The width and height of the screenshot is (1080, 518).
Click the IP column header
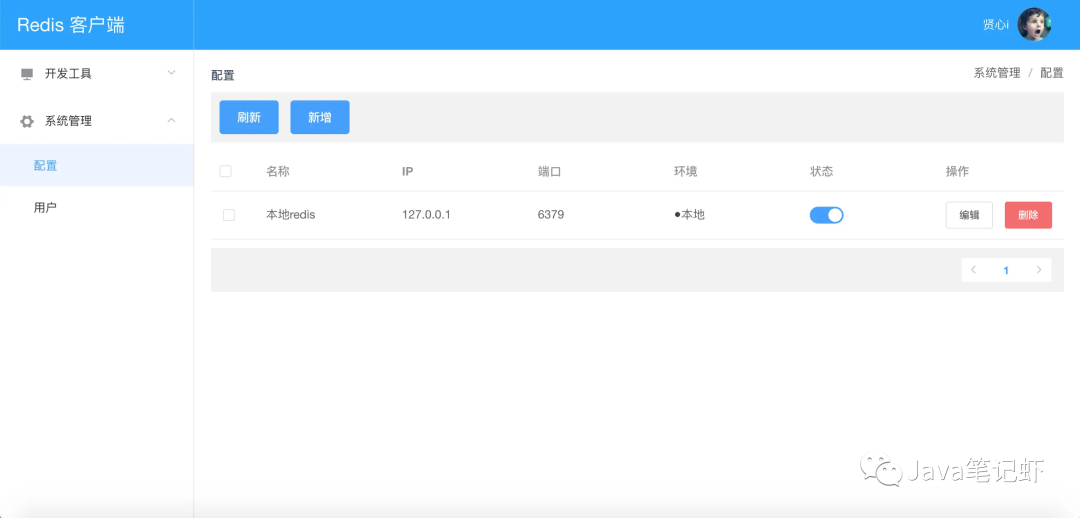click(x=408, y=172)
